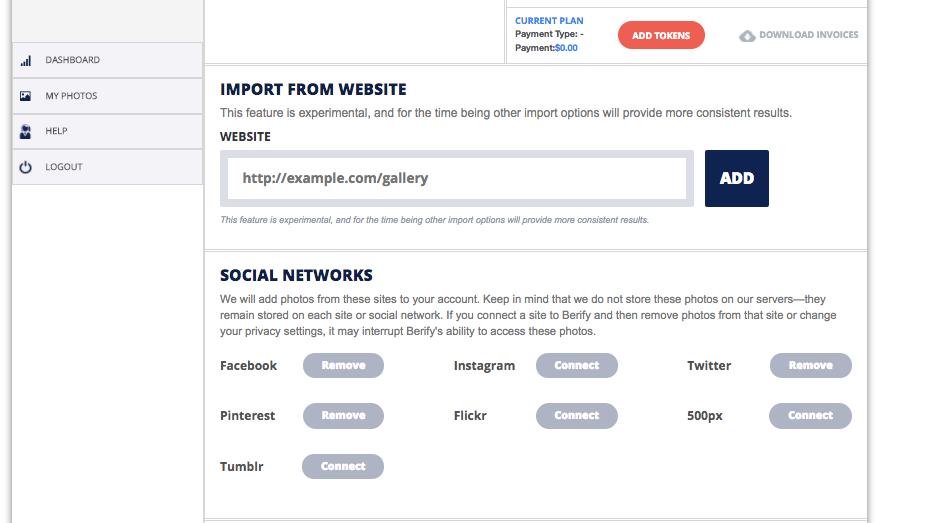
Task: Remove the Pinterest connection
Action: [x=343, y=416]
